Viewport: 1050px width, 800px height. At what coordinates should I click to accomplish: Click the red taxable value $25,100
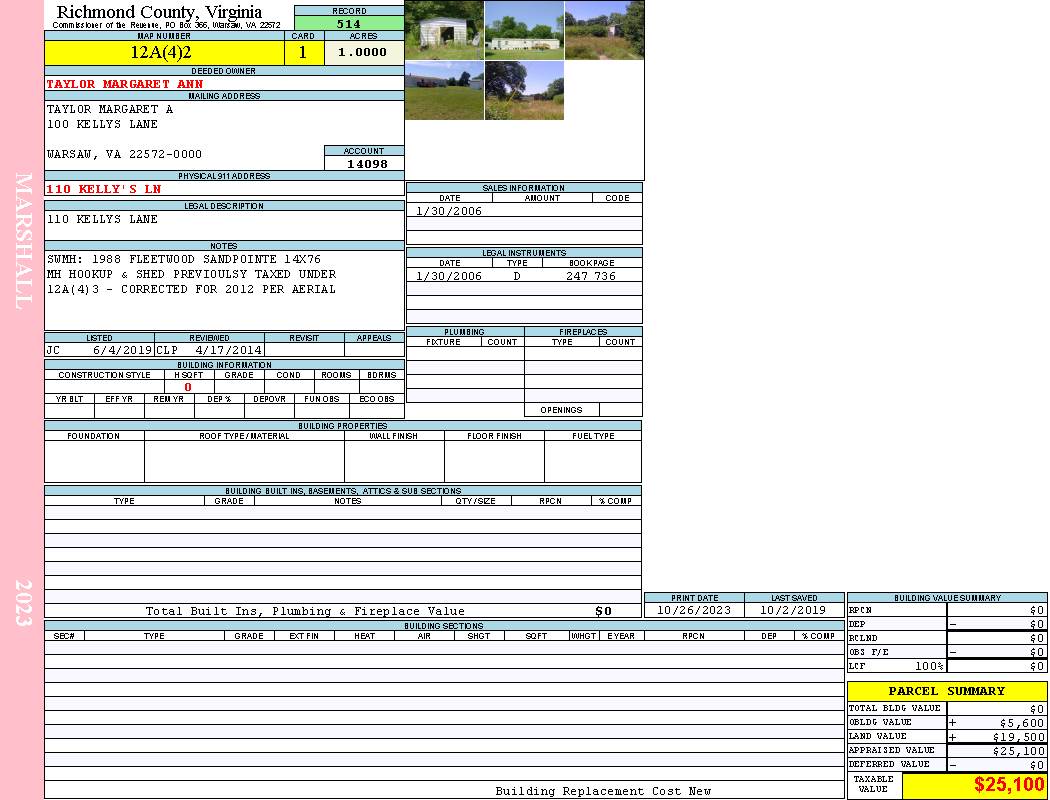1008,786
